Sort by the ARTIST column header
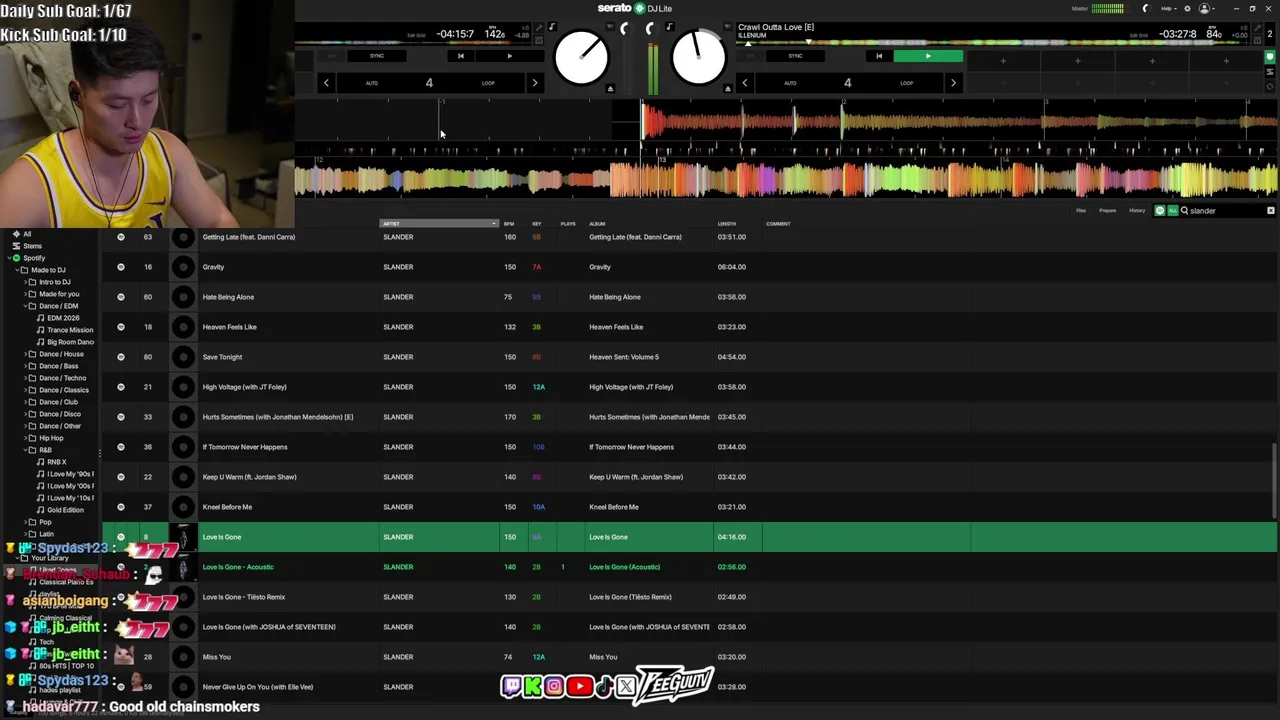Image resolution: width=1280 pixels, height=720 pixels. (439, 224)
